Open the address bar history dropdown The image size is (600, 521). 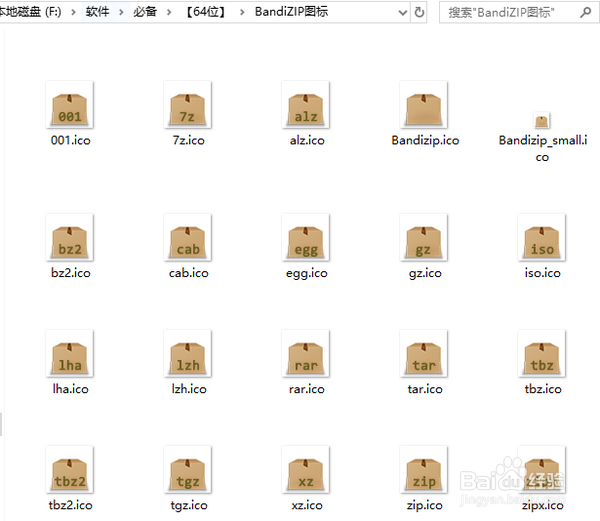click(x=403, y=13)
